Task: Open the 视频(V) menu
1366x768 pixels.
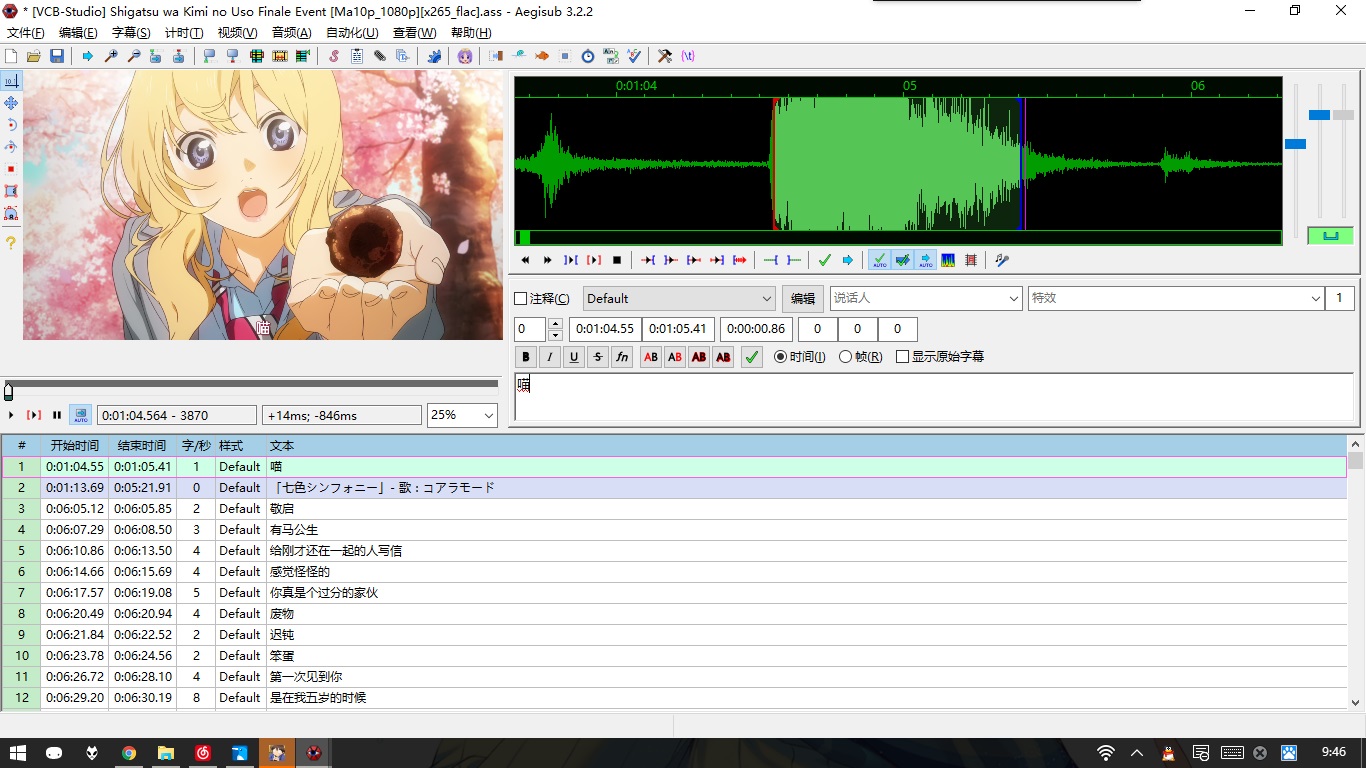Action: point(237,33)
